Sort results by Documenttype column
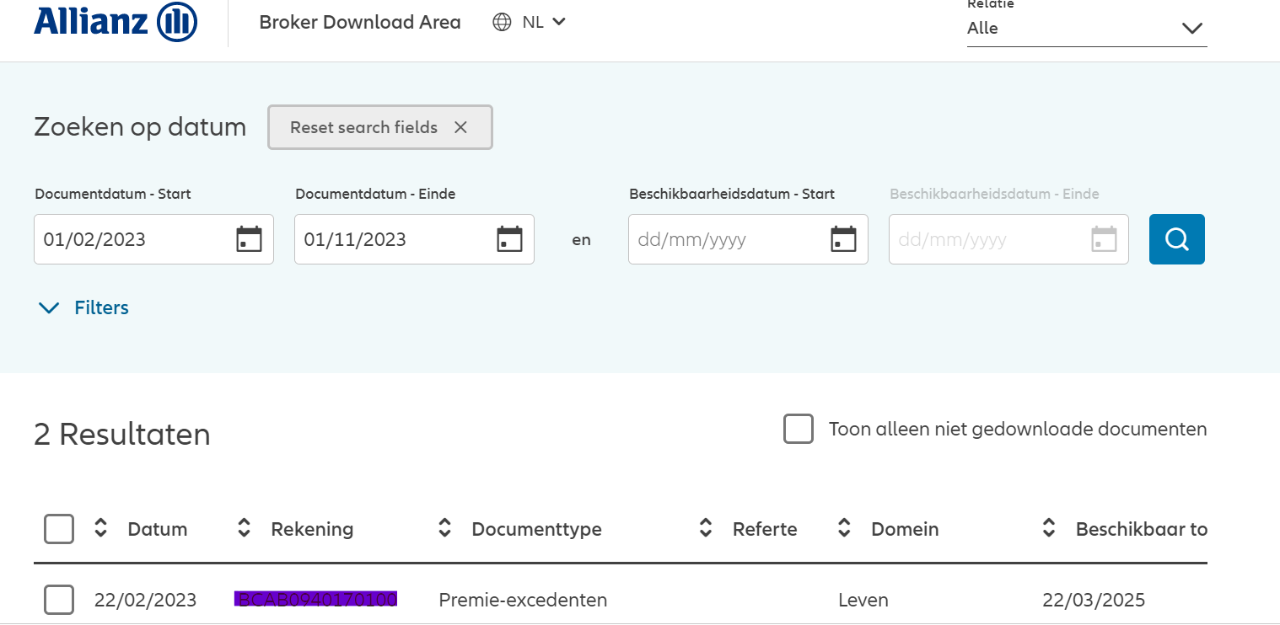1280x625 pixels. pyautogui.click(x=445, y=529)
